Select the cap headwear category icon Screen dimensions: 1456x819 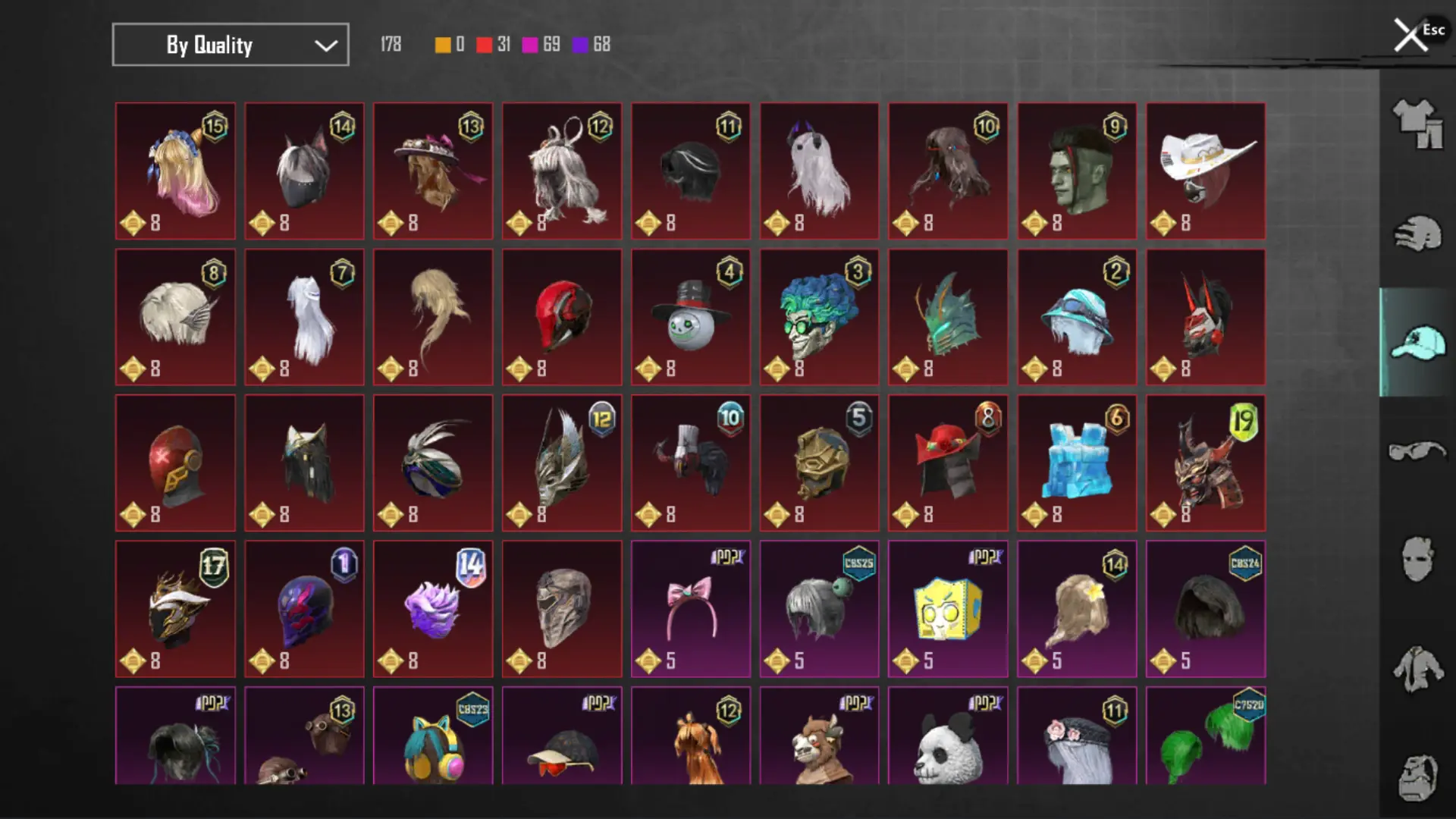pyautogui.click(x=1417, y=343)
